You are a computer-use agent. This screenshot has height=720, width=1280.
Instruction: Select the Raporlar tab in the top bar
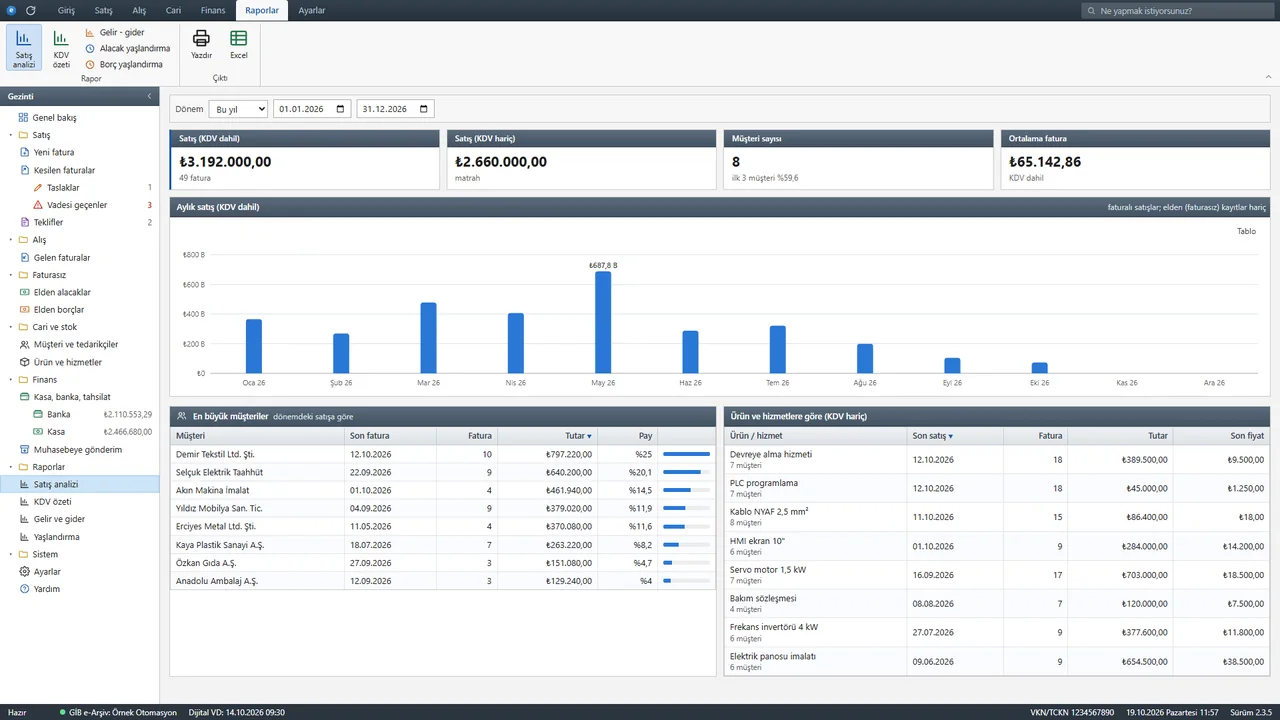[x=262, y=11]
